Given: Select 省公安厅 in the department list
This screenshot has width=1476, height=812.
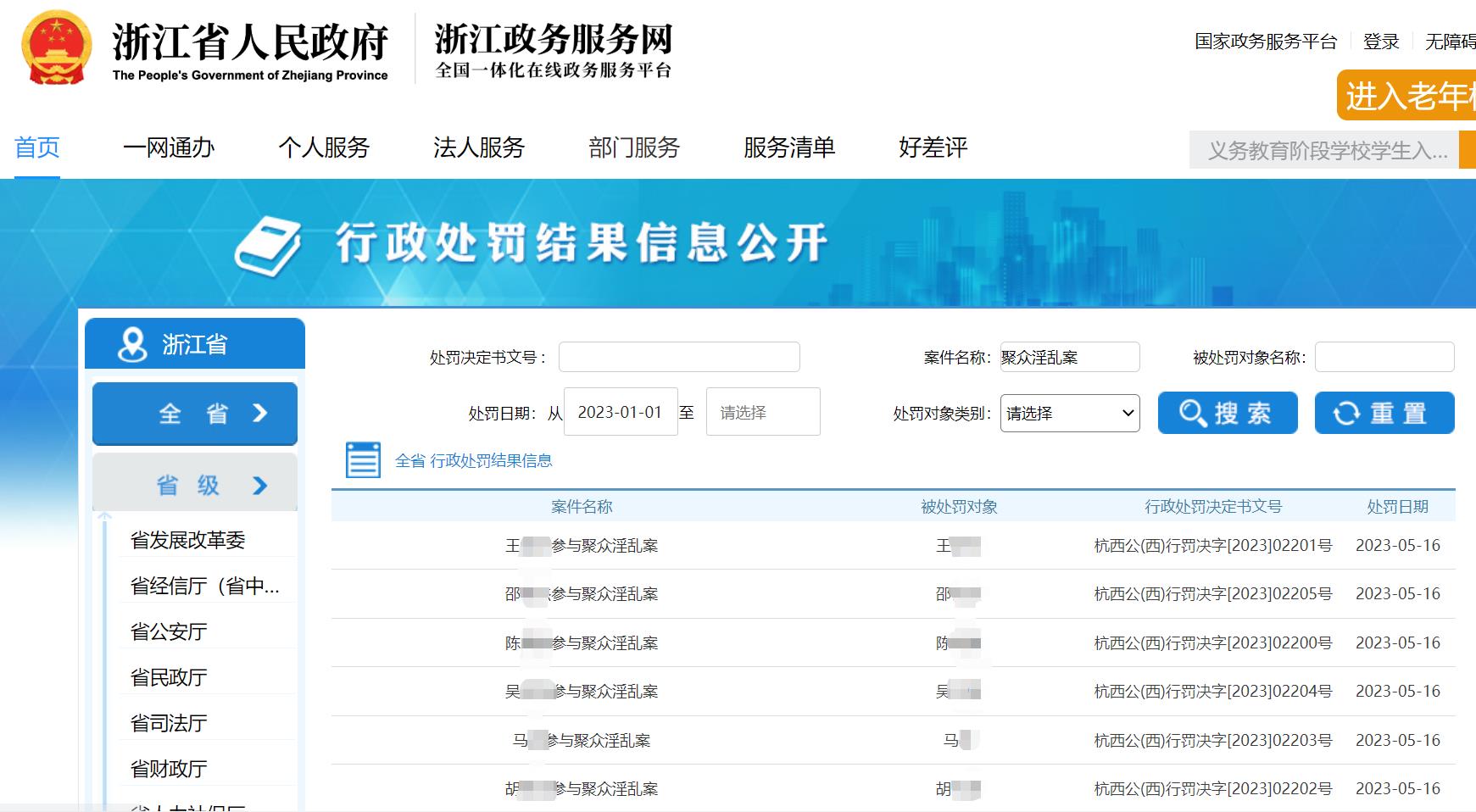Looking at the screenshot, I should pos(169,631).
